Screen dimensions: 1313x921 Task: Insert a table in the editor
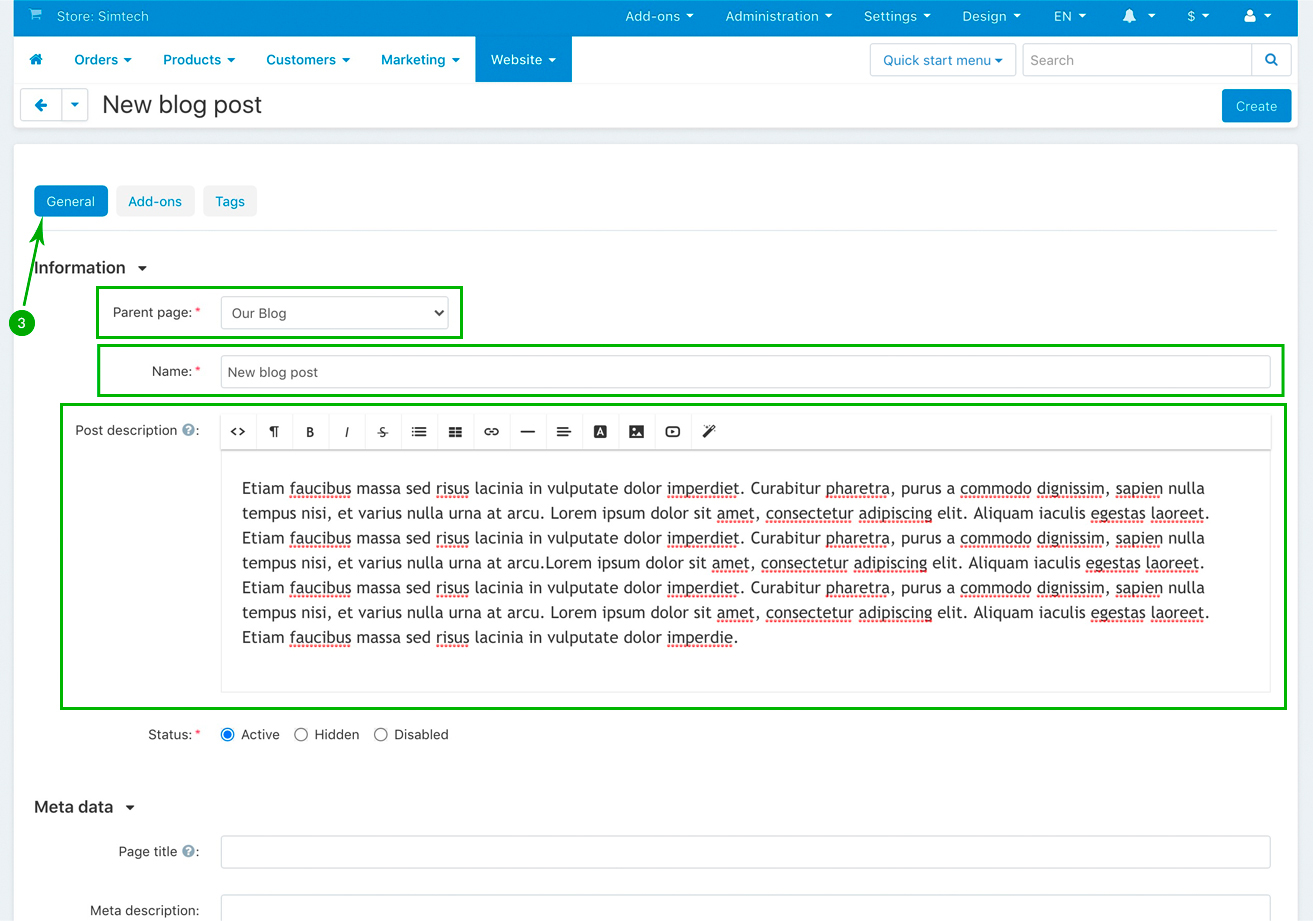click(x=455, y=432)
